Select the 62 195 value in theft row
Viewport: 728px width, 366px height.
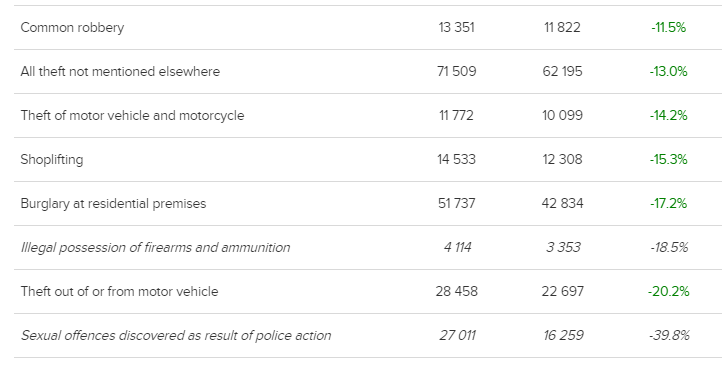click(562, 71)
